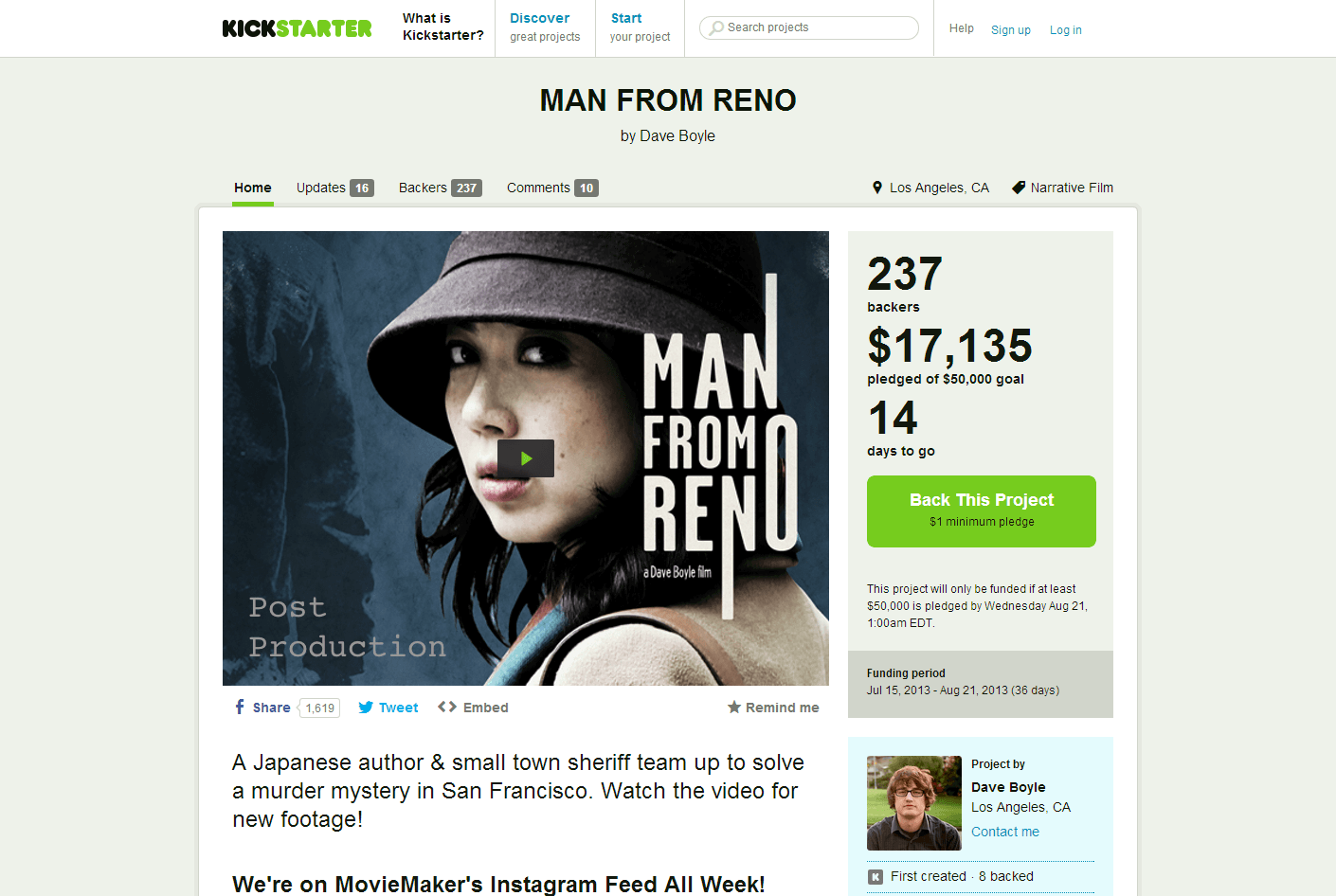
Task: Open the Updates tab
Action: pyautogui.click(x=335, y=188)
